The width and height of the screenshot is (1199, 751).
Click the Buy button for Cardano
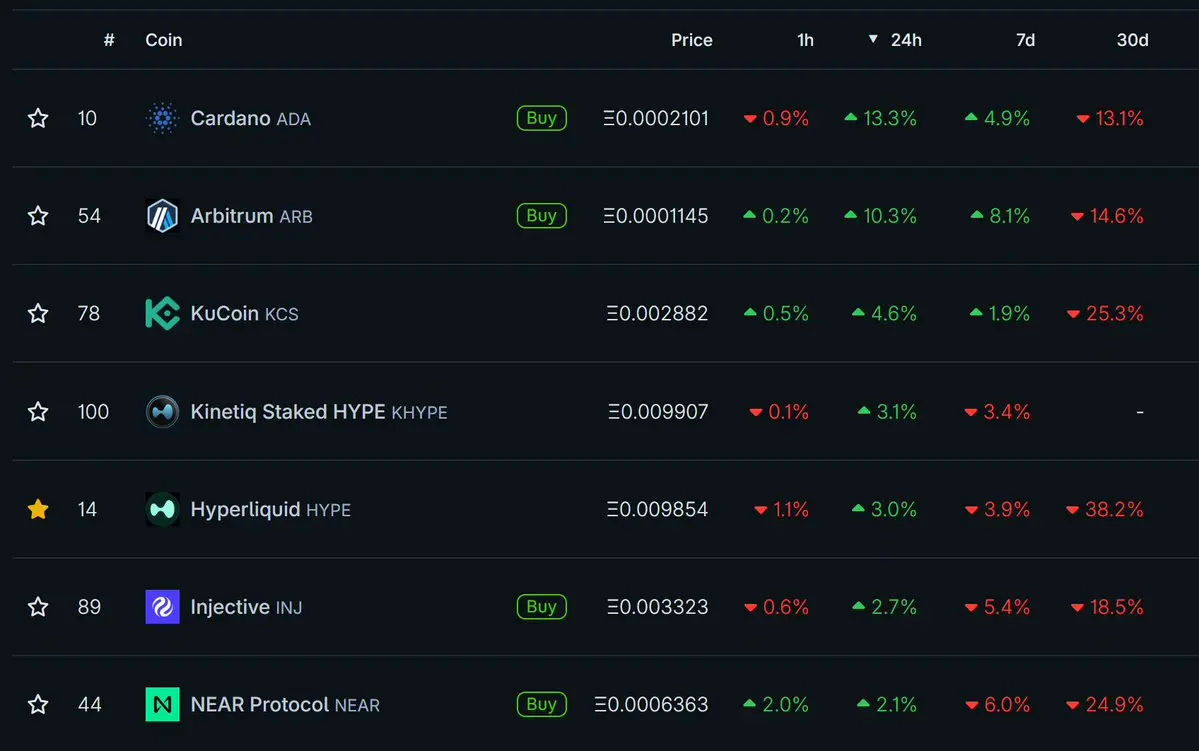(x=541, y=118)
